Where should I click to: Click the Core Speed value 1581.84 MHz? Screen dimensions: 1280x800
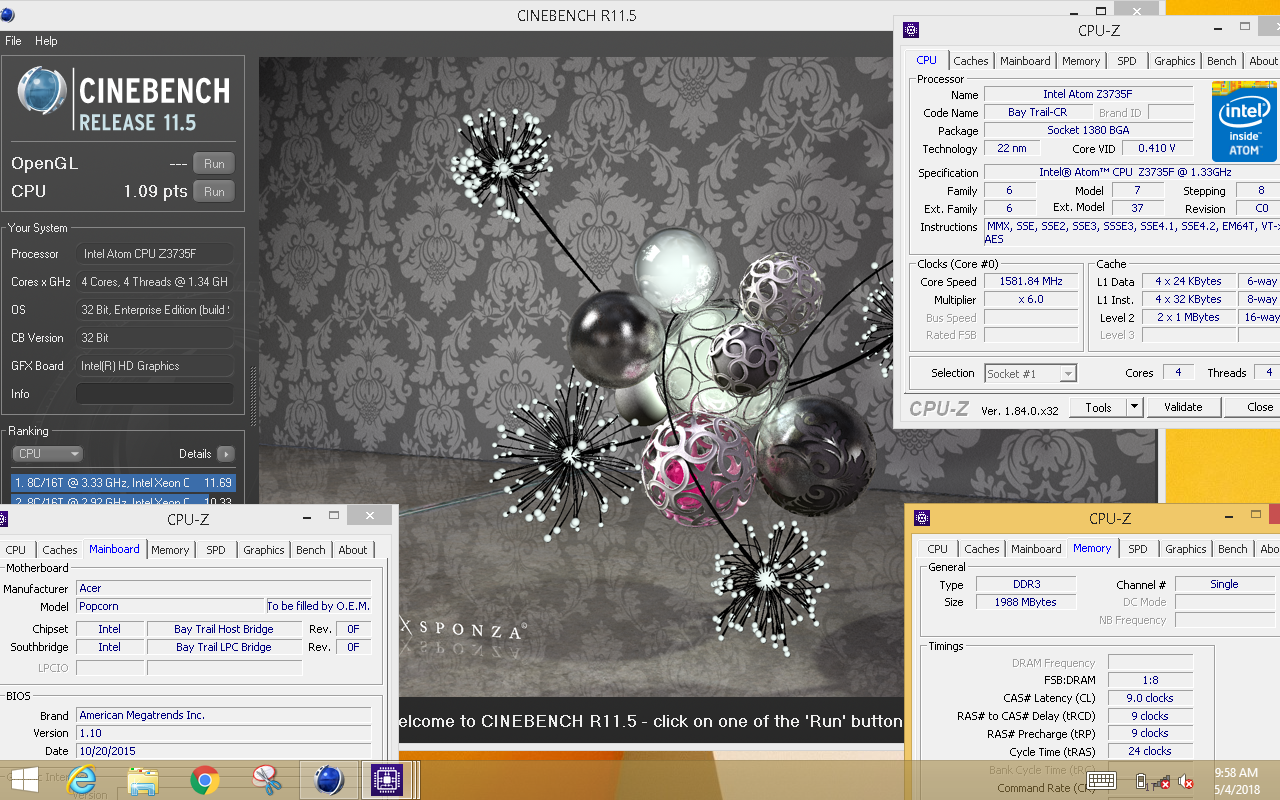1033,282
